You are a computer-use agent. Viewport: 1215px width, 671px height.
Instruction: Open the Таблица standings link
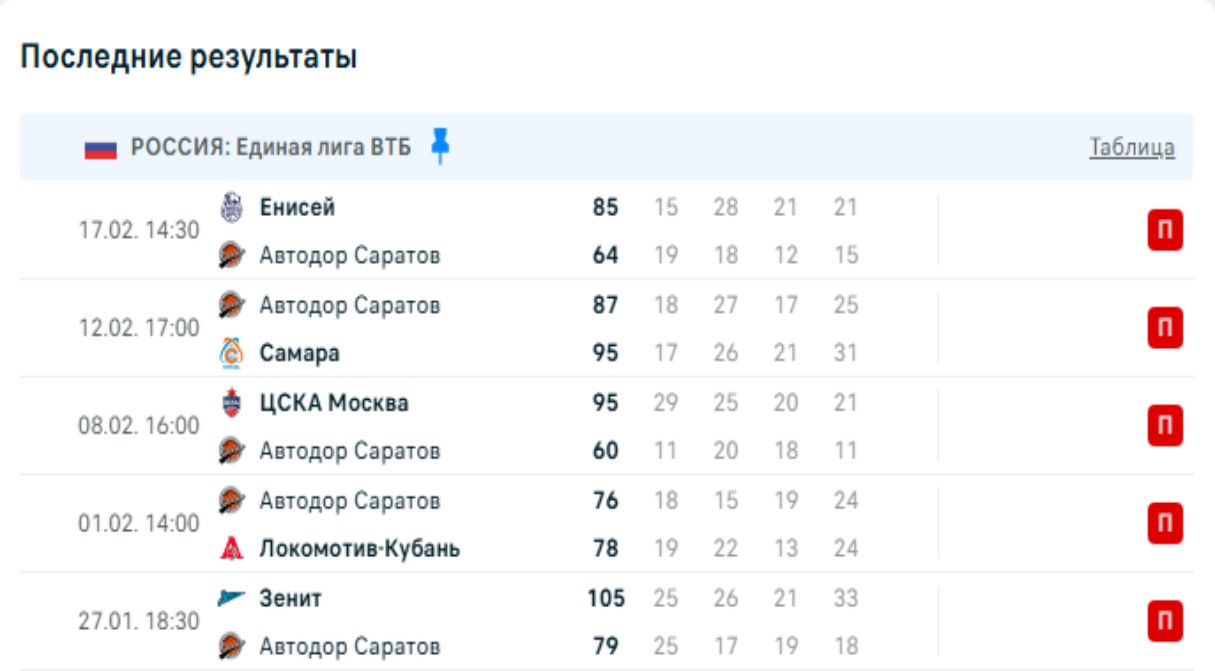(x=1132, y=148)
